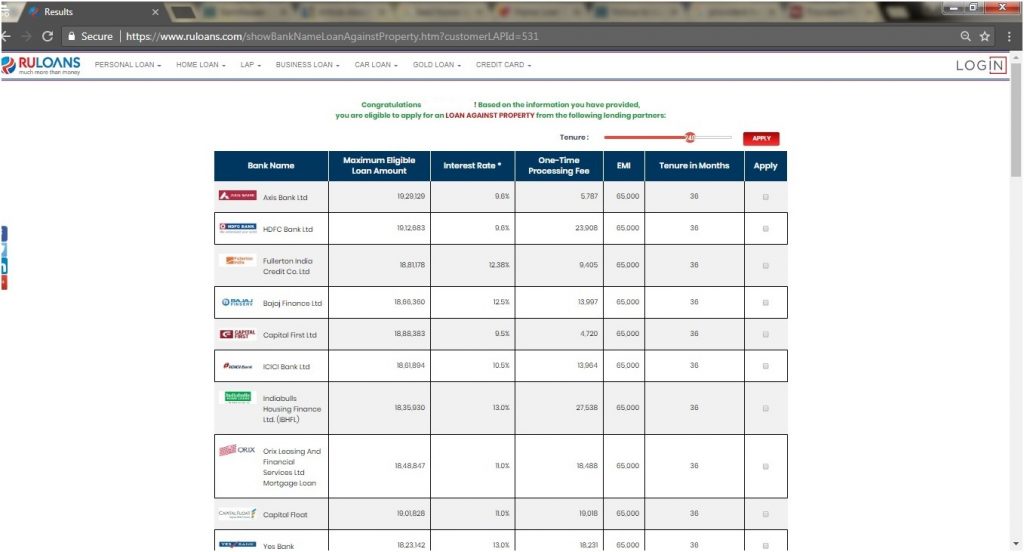Open Chrome three-dot menu

pos(1009,37)
